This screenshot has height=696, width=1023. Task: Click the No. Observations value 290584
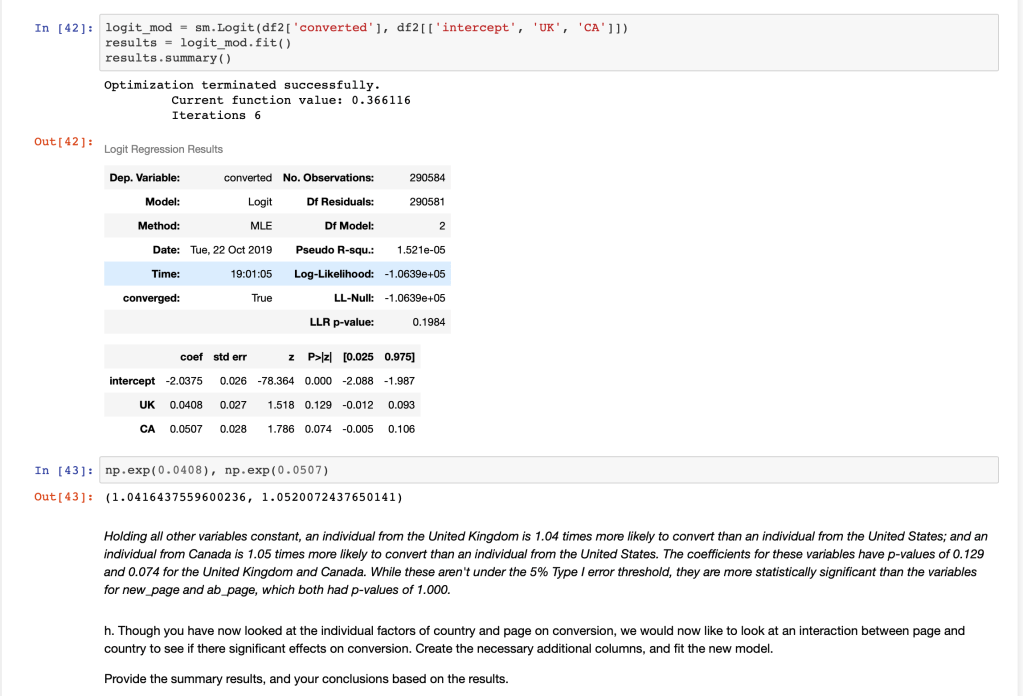[x=427, y=177]
